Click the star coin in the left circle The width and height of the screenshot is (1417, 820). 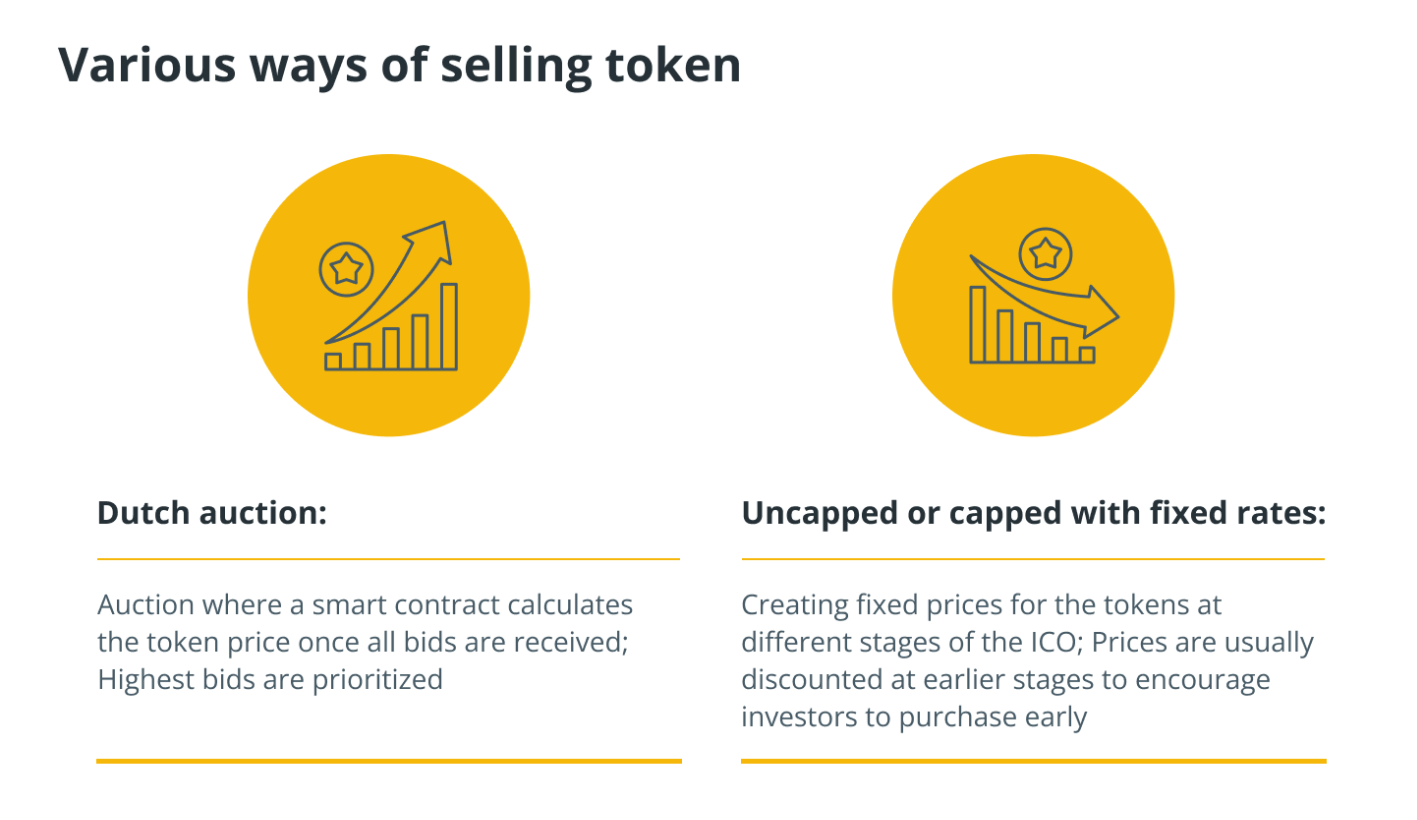click(x=346, y=267)
